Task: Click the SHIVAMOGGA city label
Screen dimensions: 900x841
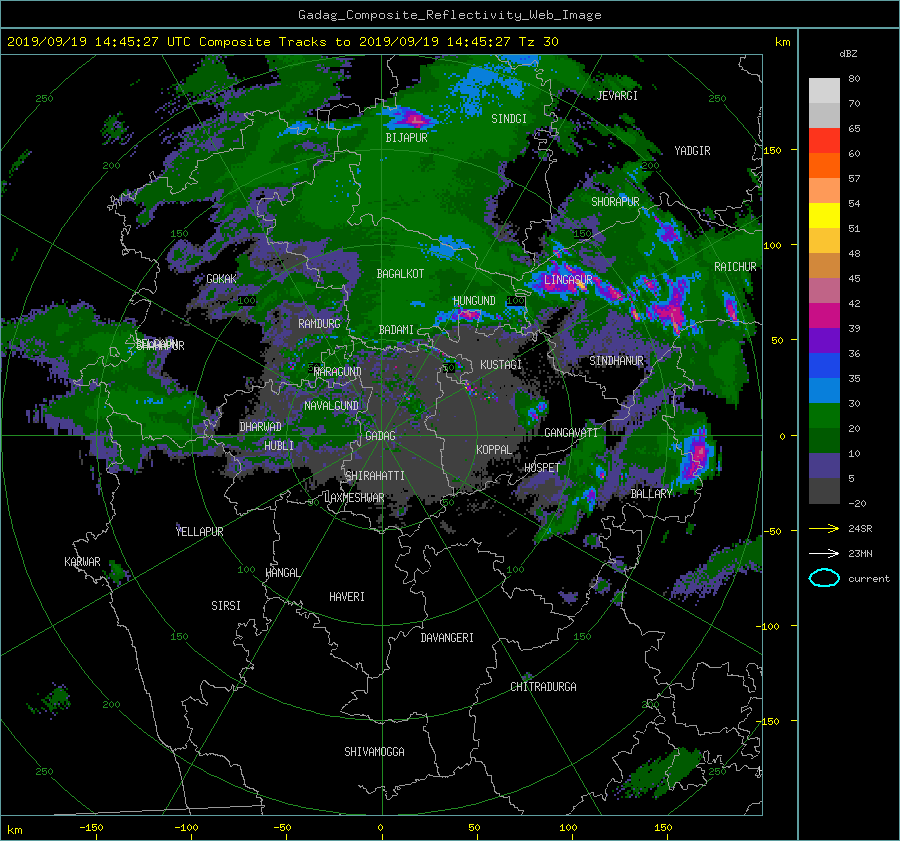Action: 374,752
